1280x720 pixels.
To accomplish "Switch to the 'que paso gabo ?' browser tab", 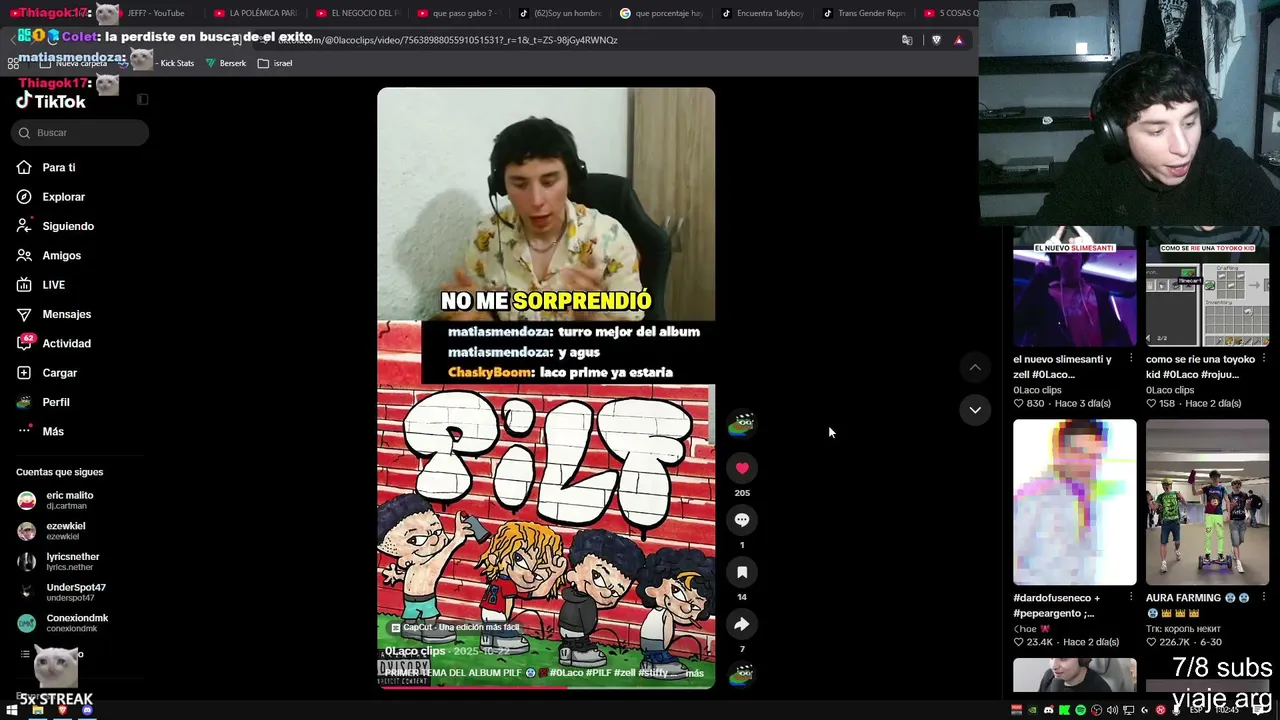I will click(x=459, y=13).
